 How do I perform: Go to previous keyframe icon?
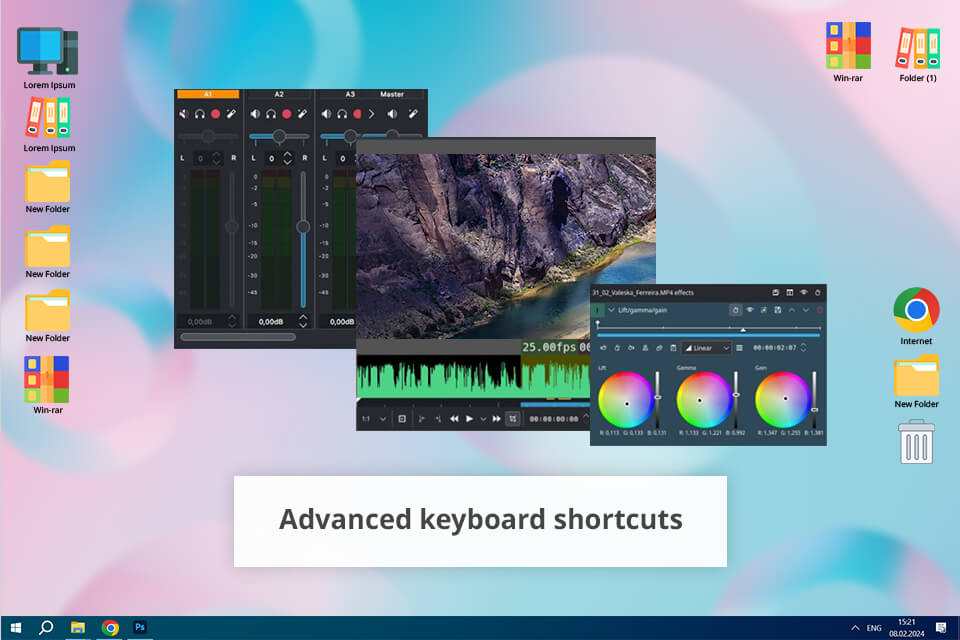point(603,348)
